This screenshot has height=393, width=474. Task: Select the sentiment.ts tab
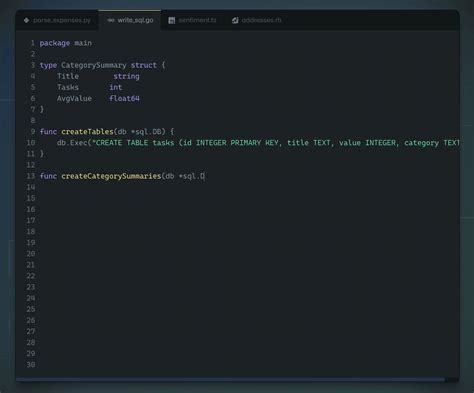[x=192, y=20]
